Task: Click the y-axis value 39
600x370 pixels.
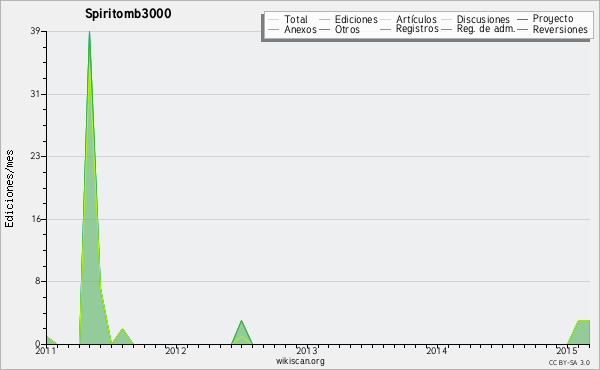Action: 35,31
